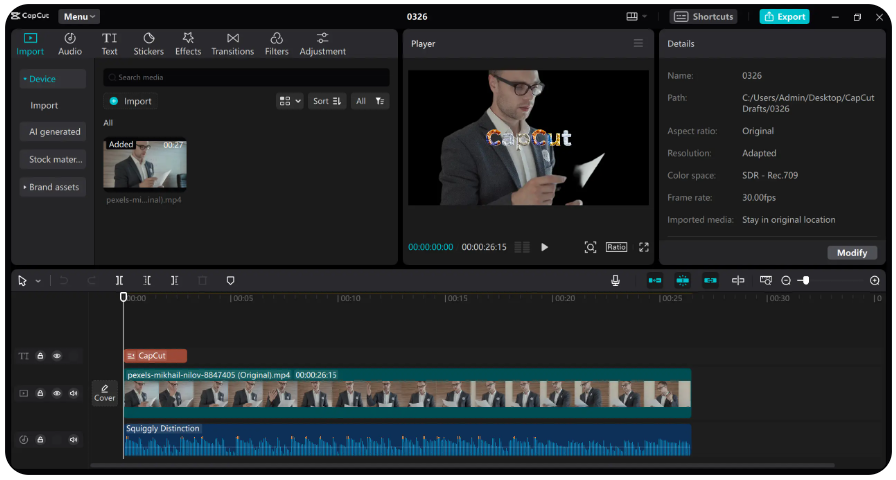Open the Stickers tab
Screen dimensions: 896x480
[149, 44]
